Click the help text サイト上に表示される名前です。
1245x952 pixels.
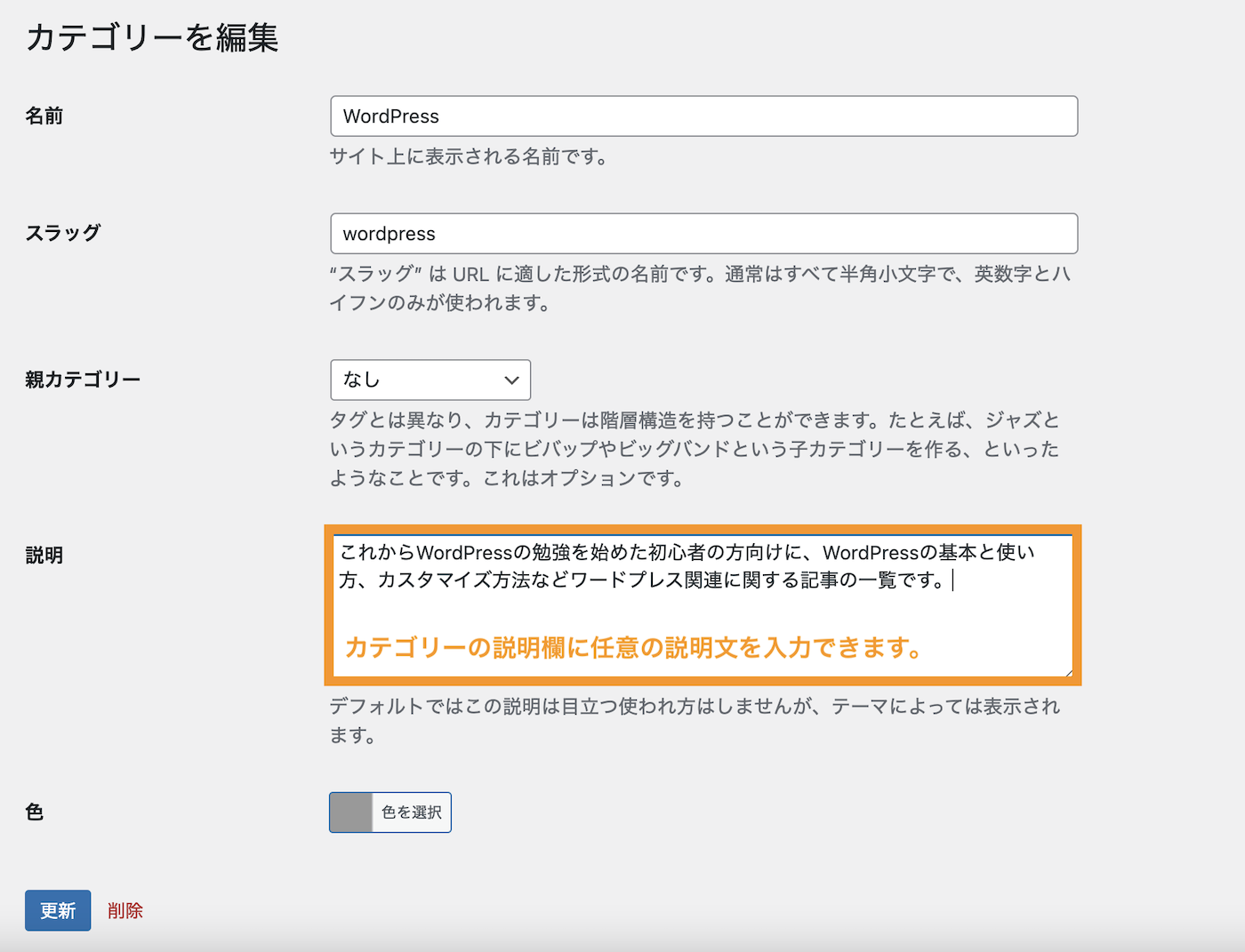click(469, 156)
